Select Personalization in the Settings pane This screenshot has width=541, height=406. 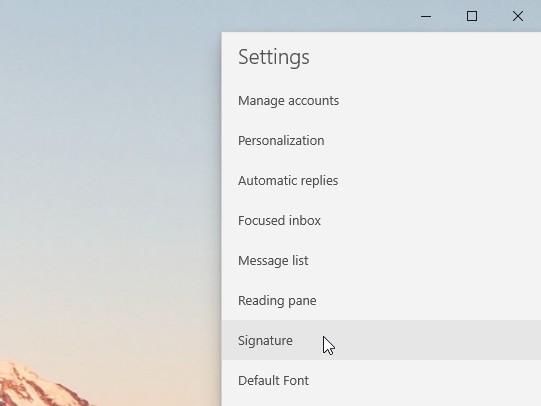click(x=381, y=141)
